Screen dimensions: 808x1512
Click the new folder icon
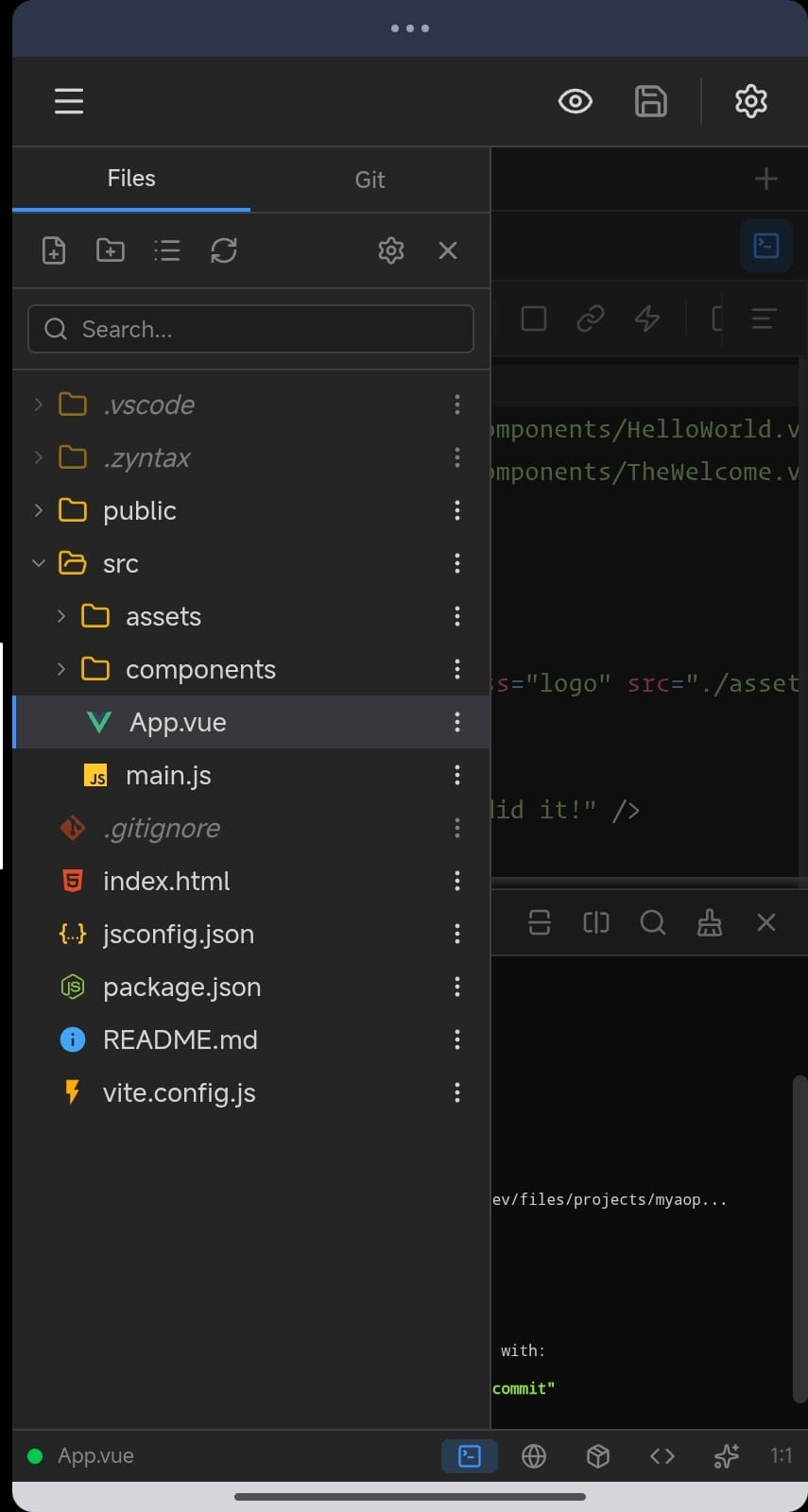pyautogui.click(x=111, y=250)
